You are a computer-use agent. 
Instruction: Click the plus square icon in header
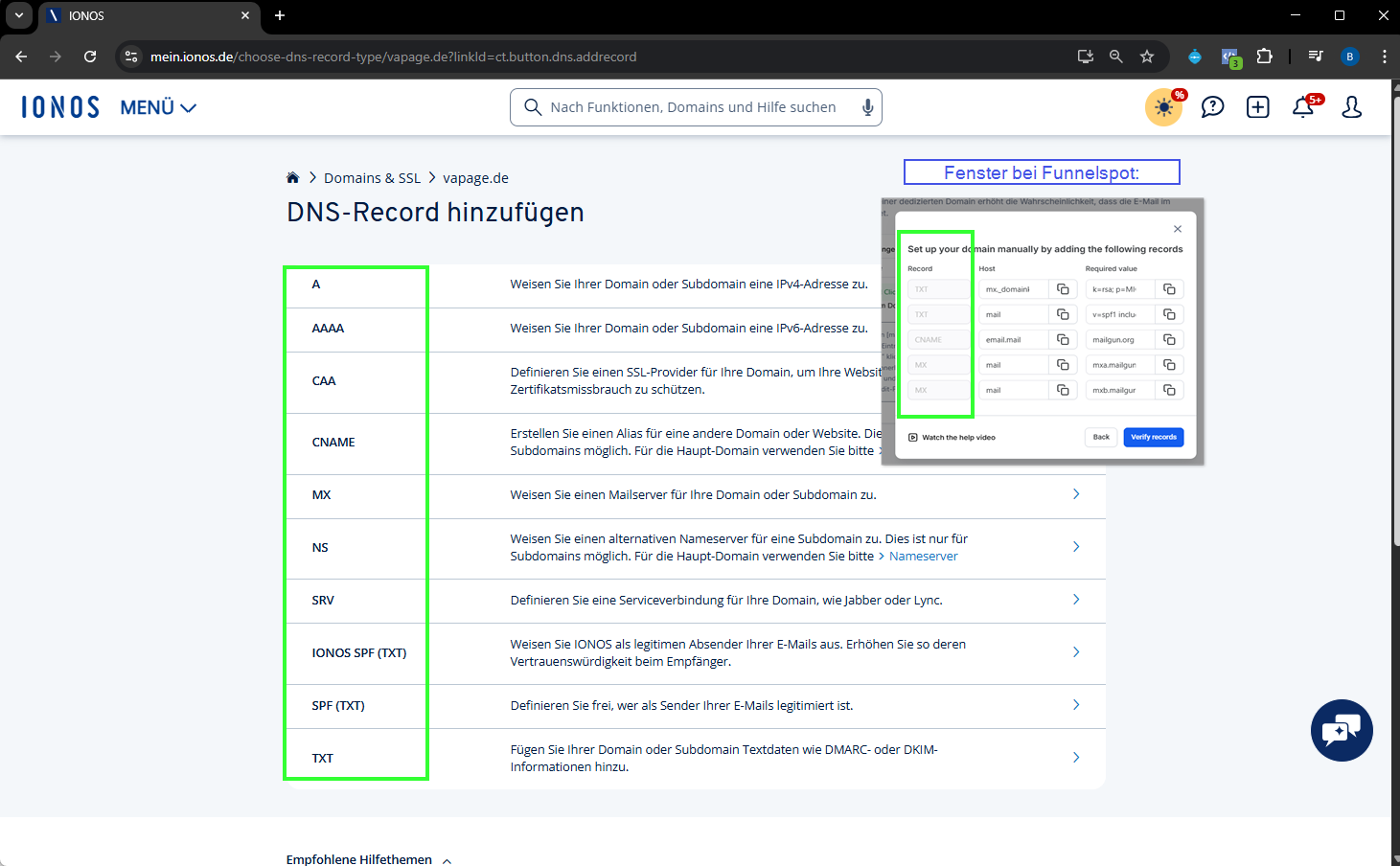[x=1258, y=107]
